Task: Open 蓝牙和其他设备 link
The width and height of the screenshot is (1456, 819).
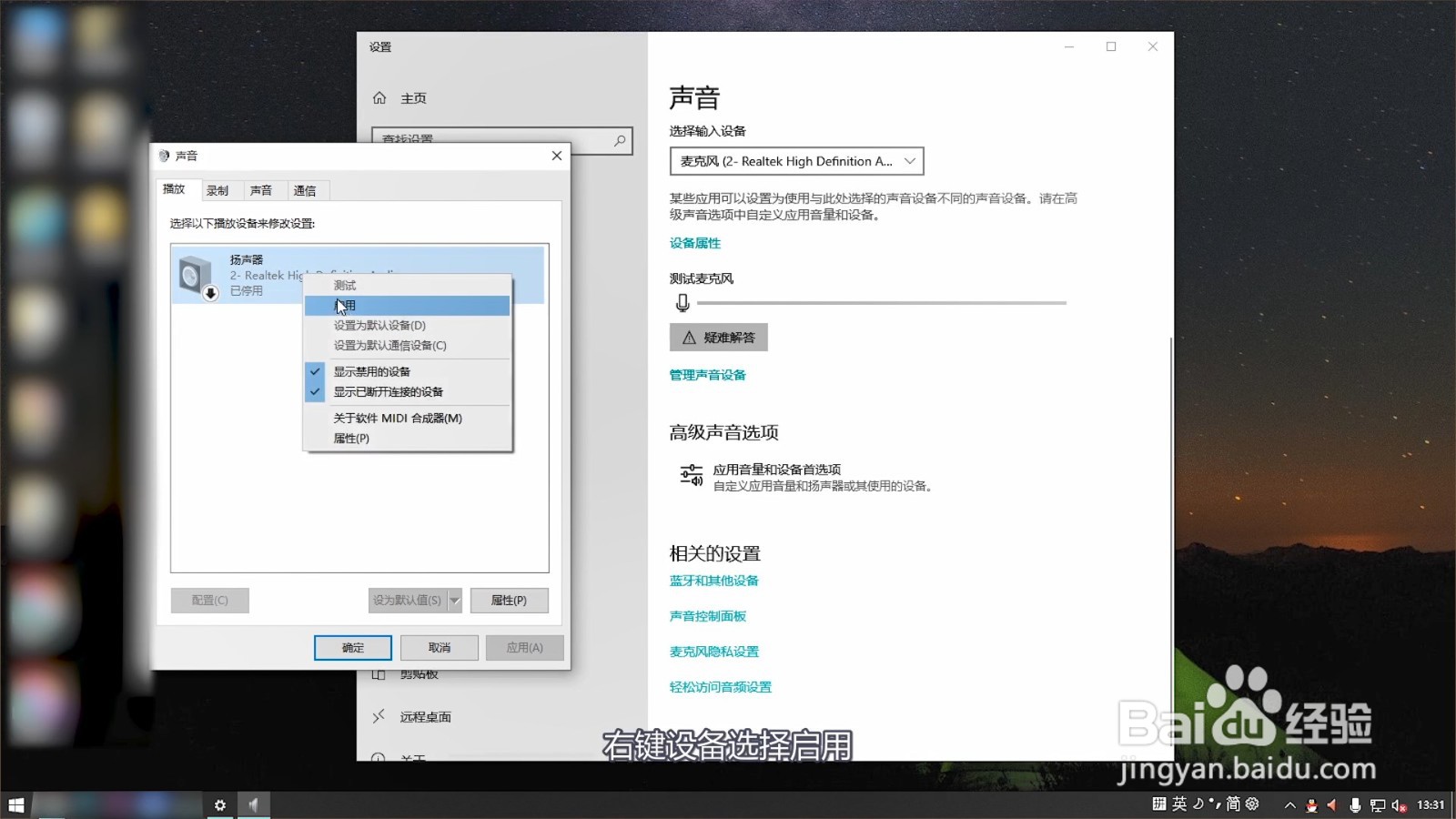Action: point(714,581)
